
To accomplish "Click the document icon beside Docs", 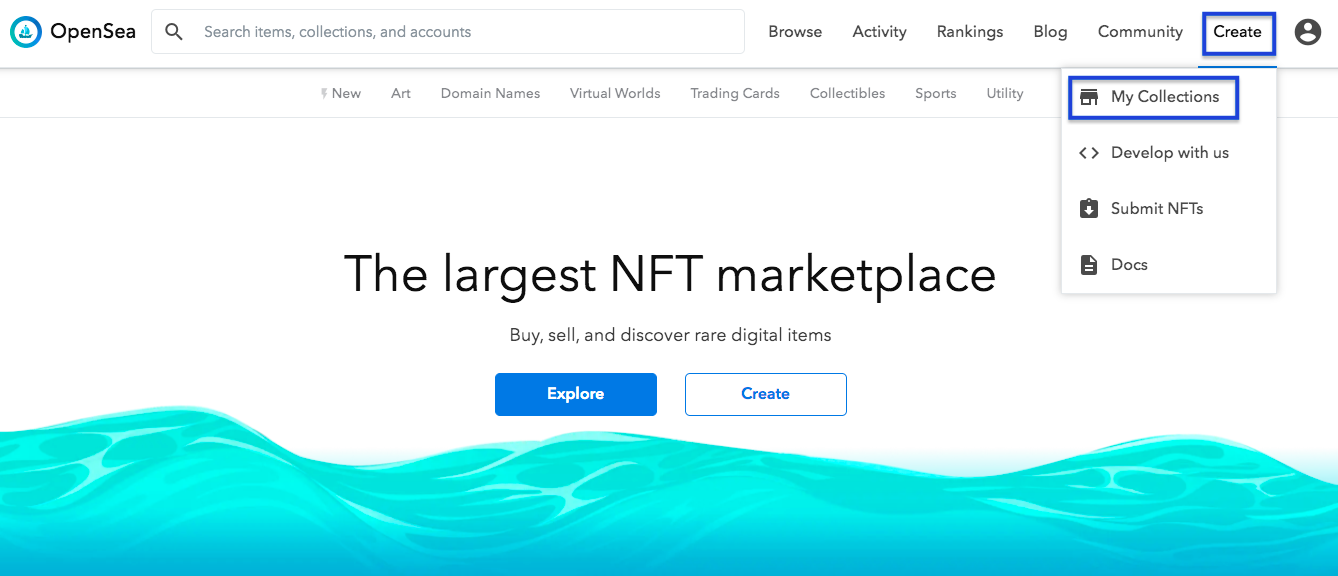I will [x=1089, y=264].
